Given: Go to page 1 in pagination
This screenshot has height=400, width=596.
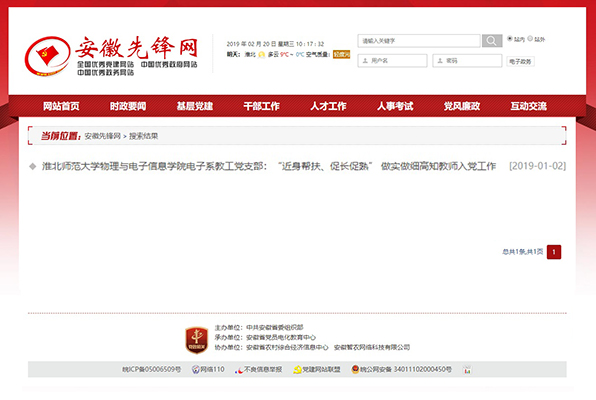Looking at the screenshot, I should click(x=554, y=252).
